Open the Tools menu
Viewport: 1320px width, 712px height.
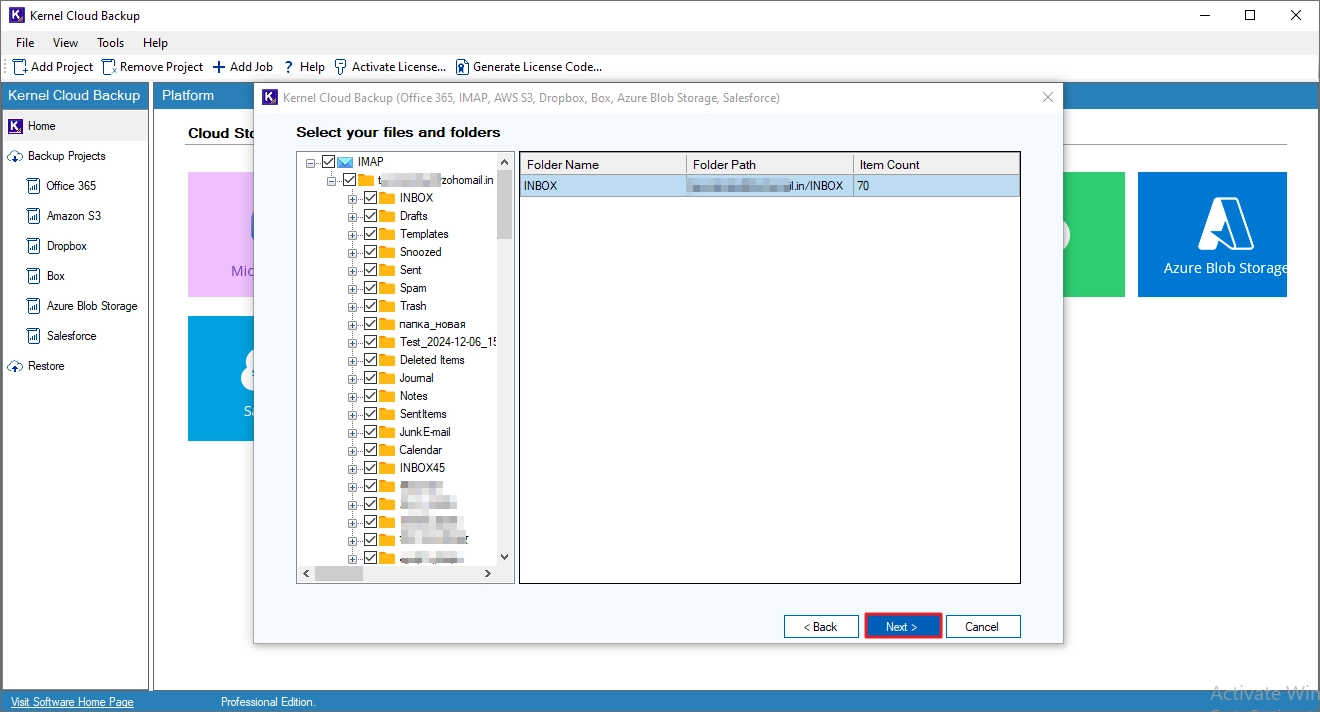(x=111, y=43)
